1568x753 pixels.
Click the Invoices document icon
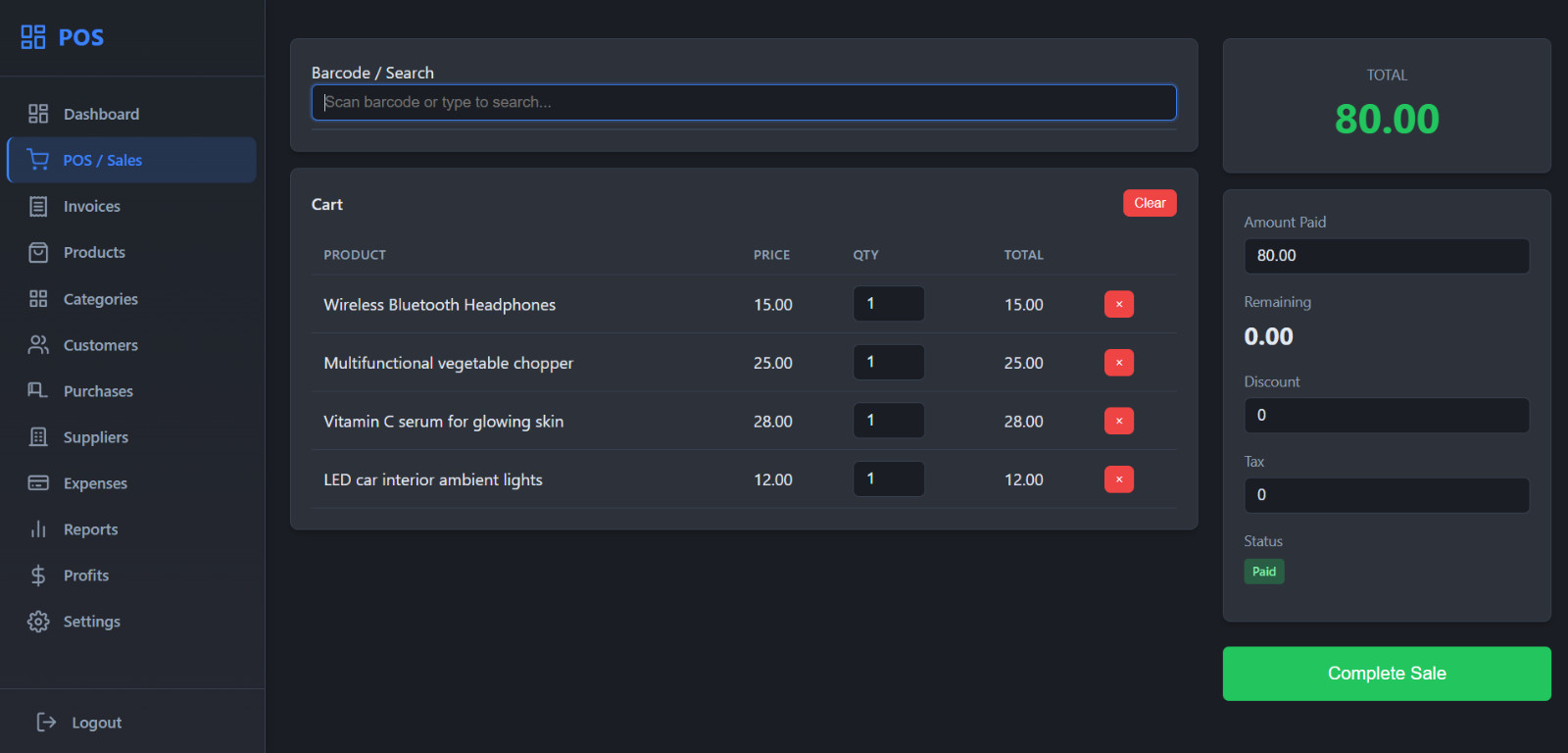point(38,206)
